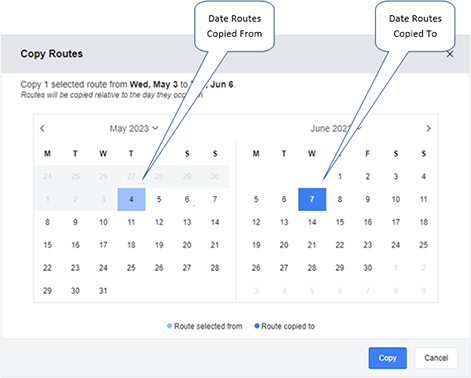Click the 'Route selected from' legend label
This screenshot has height=378, width=471.
[x=208, y=326]
